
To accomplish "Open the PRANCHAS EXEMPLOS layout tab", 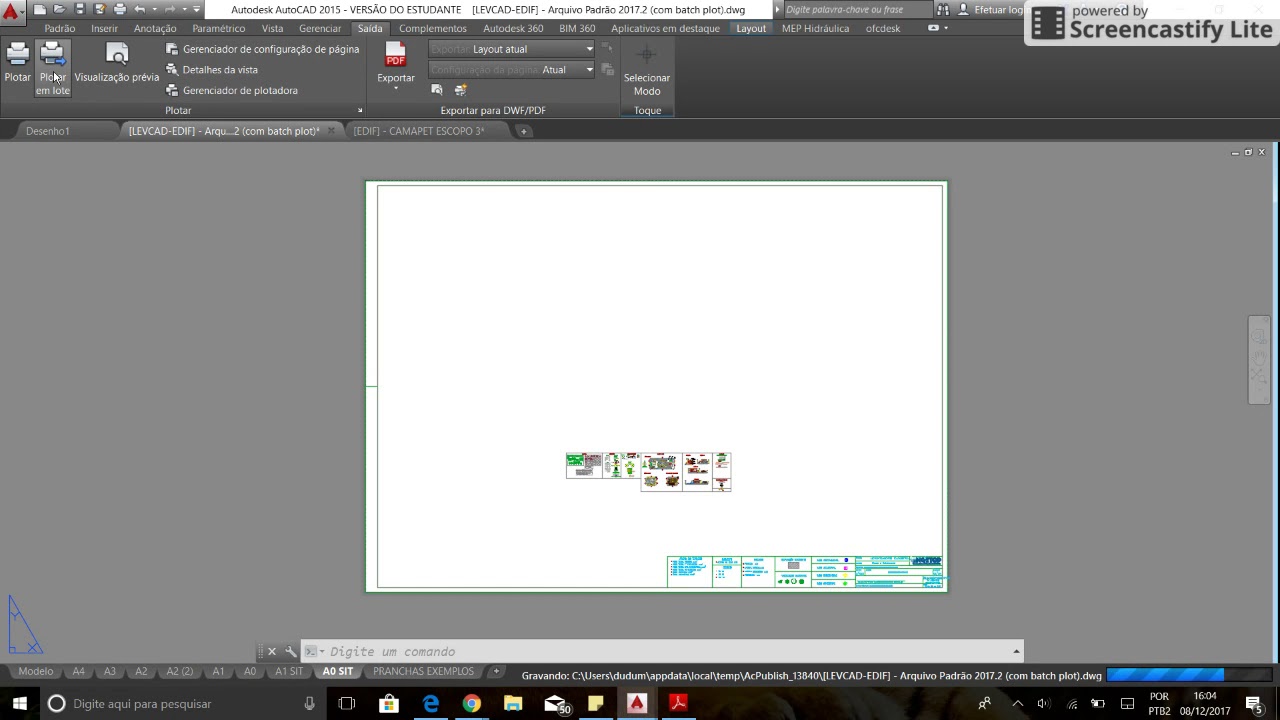I will point(423,672).
